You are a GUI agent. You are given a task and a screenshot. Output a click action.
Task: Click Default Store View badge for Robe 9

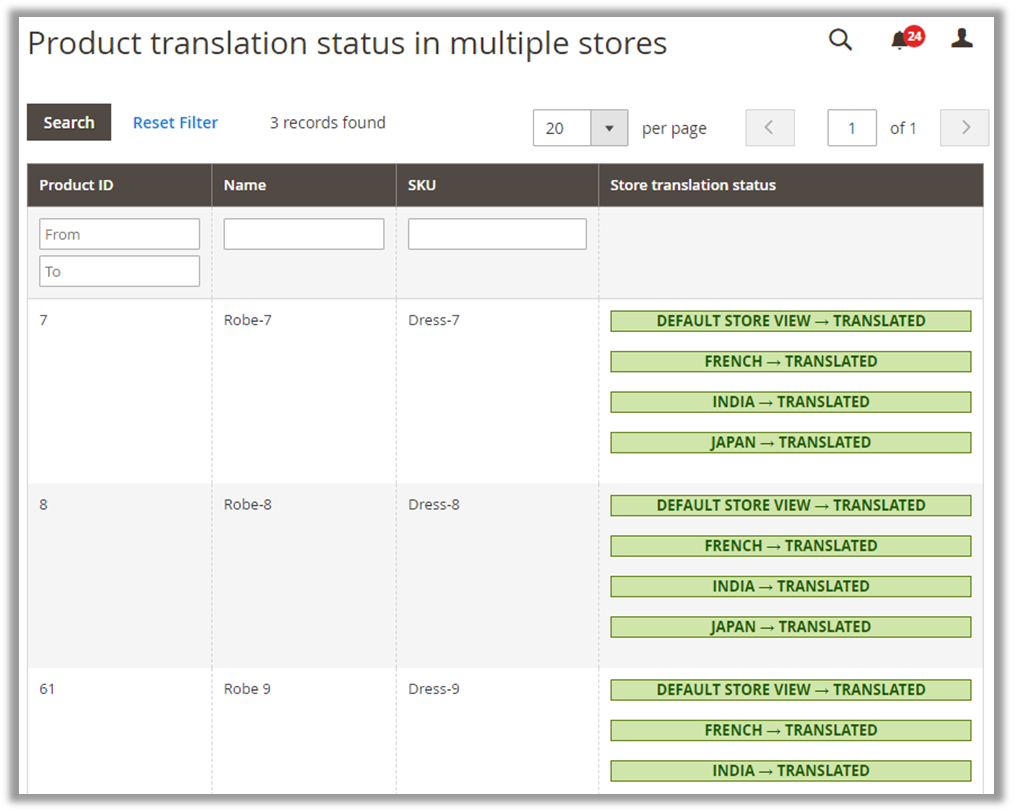point(790,690)
